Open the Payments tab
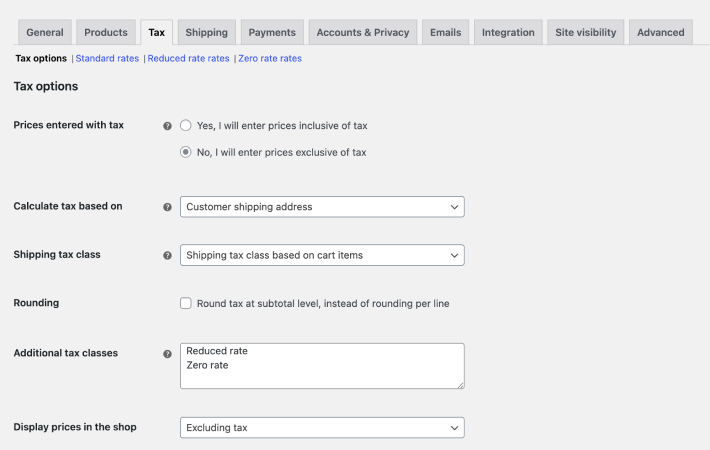 272,33
